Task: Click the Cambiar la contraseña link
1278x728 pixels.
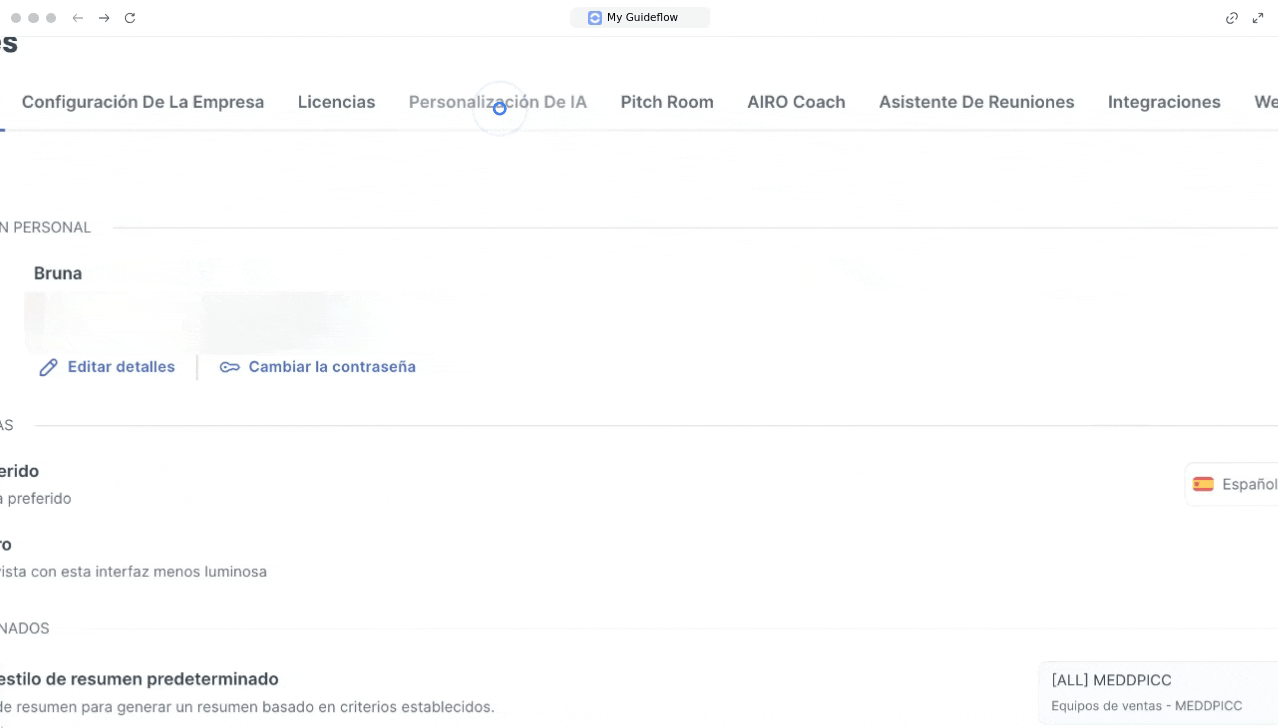Action: click(x=331, y=367)
